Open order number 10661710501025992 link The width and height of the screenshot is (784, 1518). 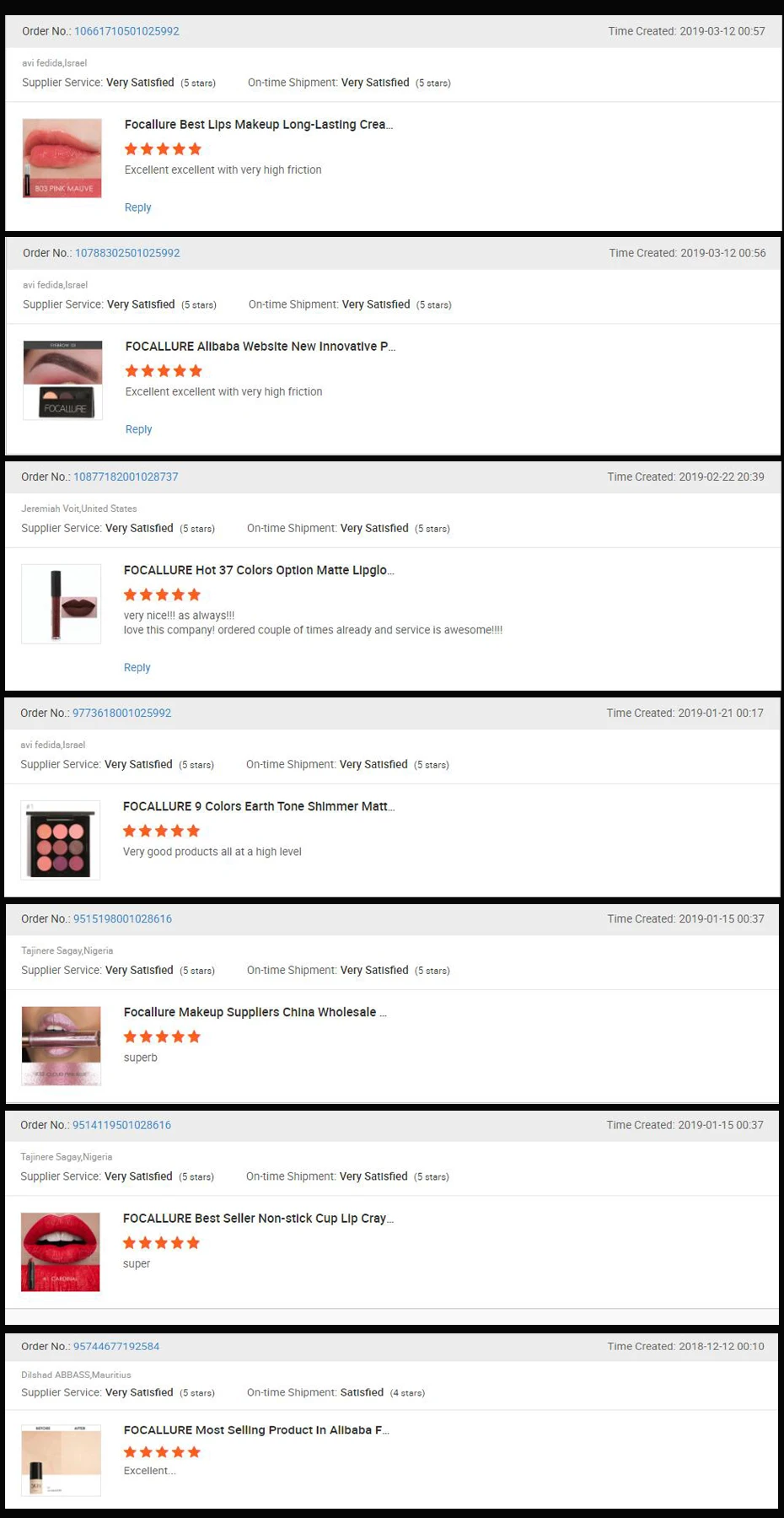[126, 31]
